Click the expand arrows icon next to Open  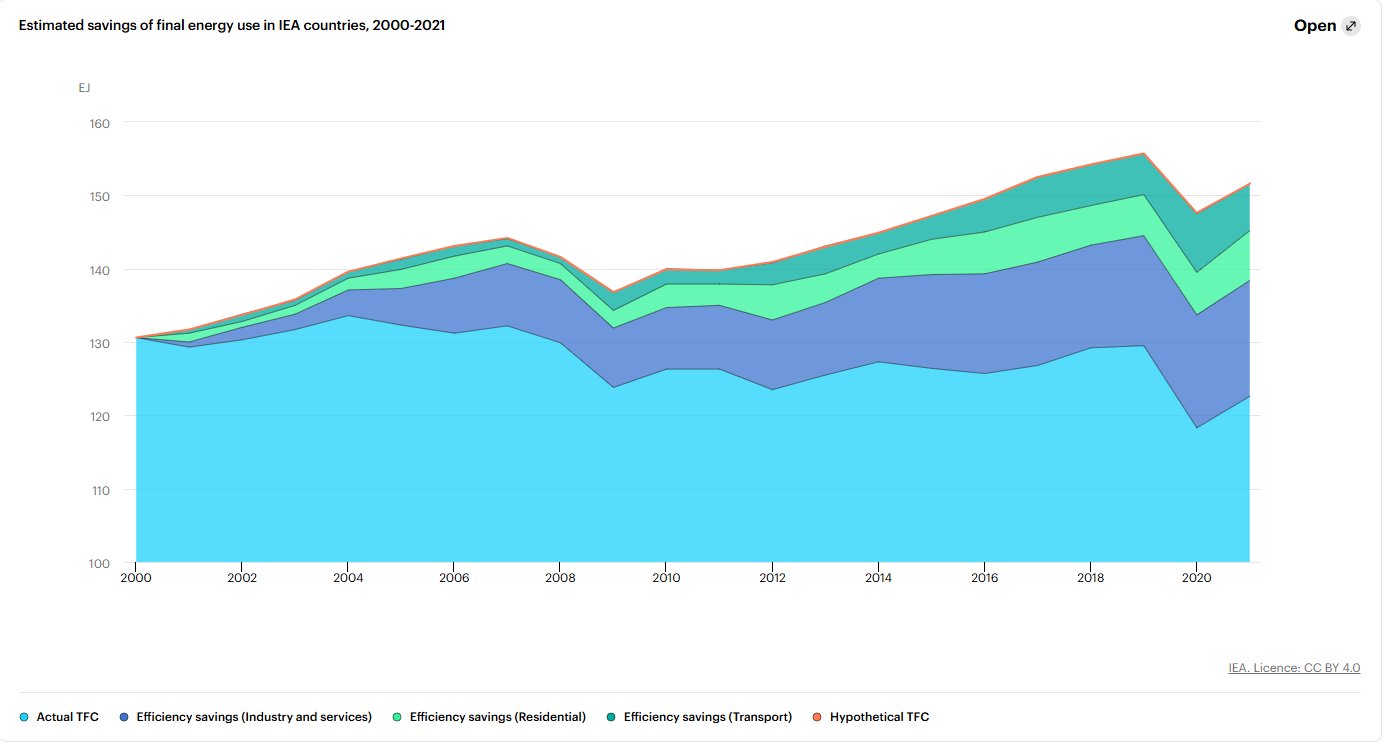1351,26
